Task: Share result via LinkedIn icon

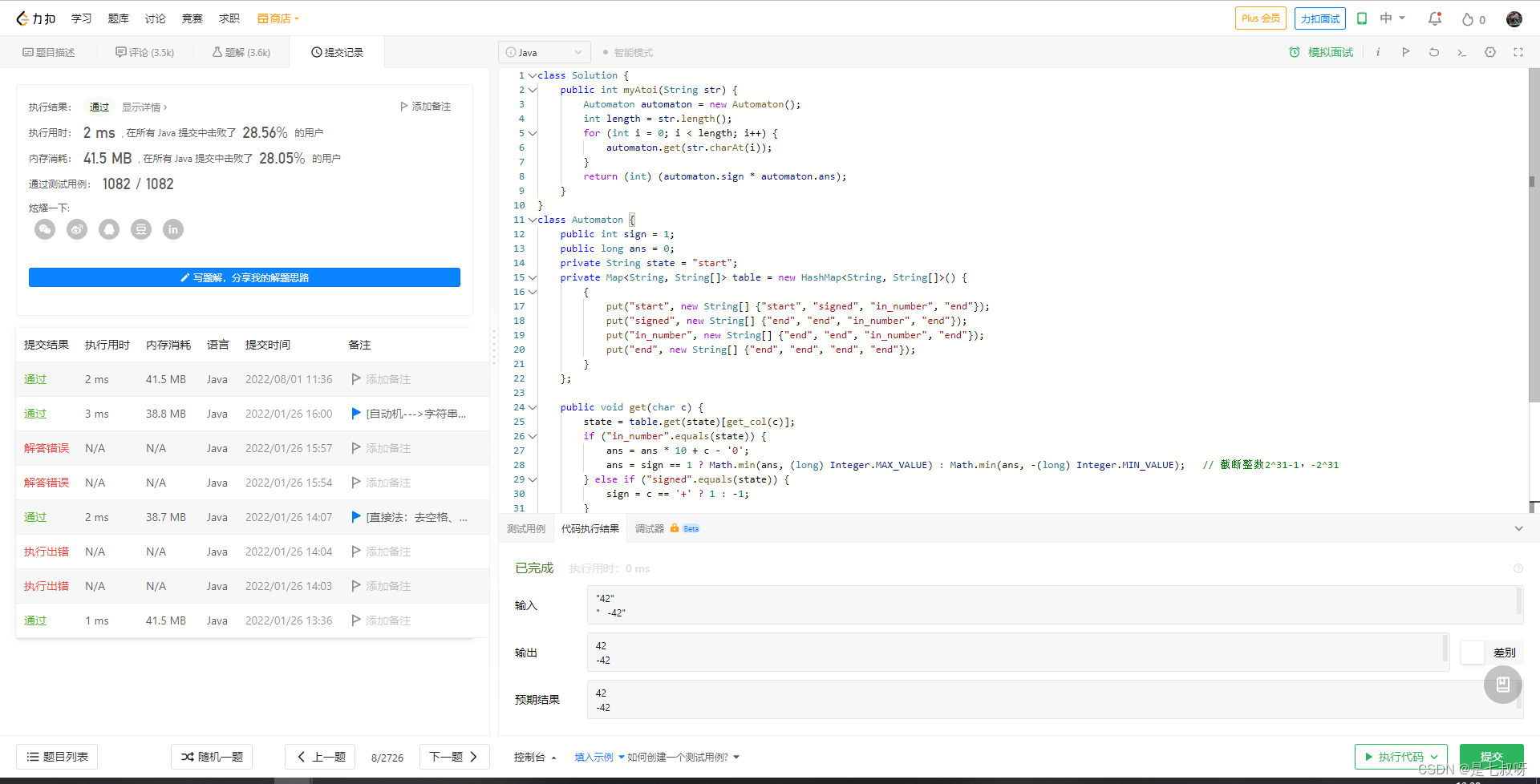Action: 173,229
